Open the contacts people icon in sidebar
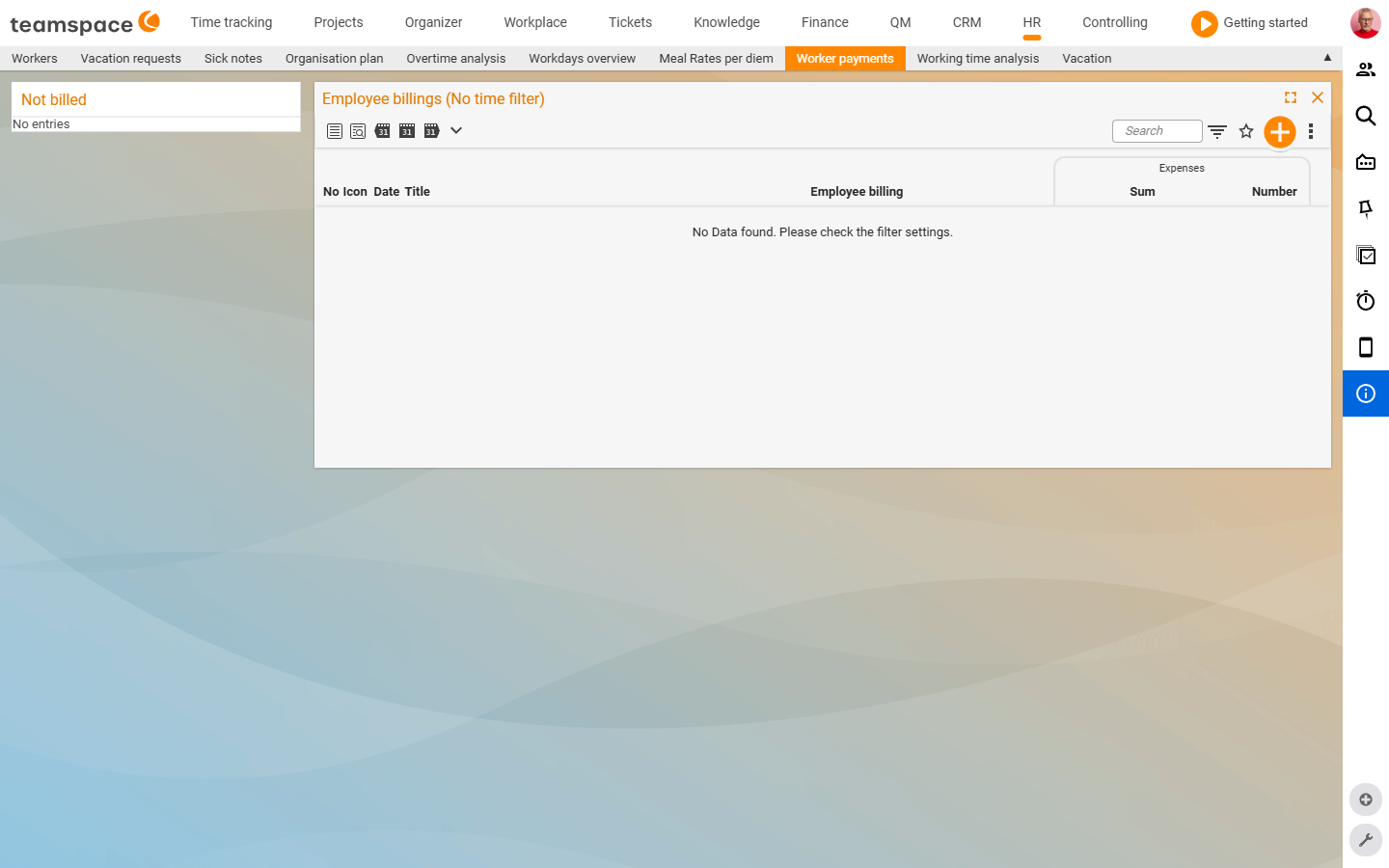This screenshot has width=1389, height=868. coord(1366,69)
